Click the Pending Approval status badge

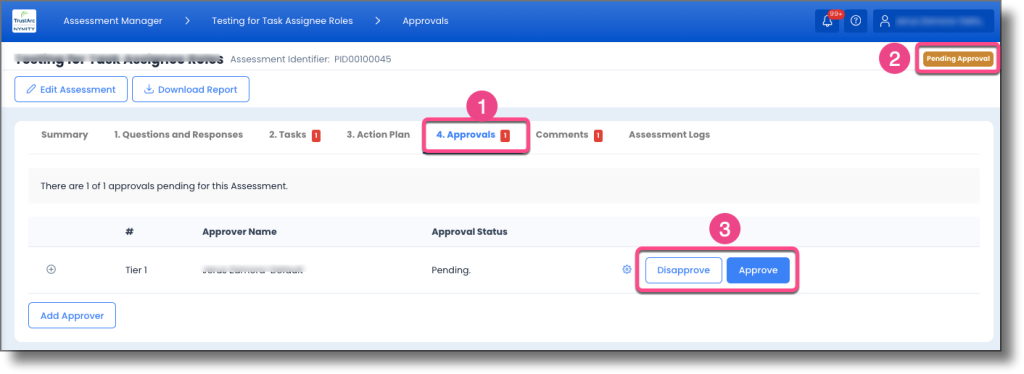coord(958,59)
